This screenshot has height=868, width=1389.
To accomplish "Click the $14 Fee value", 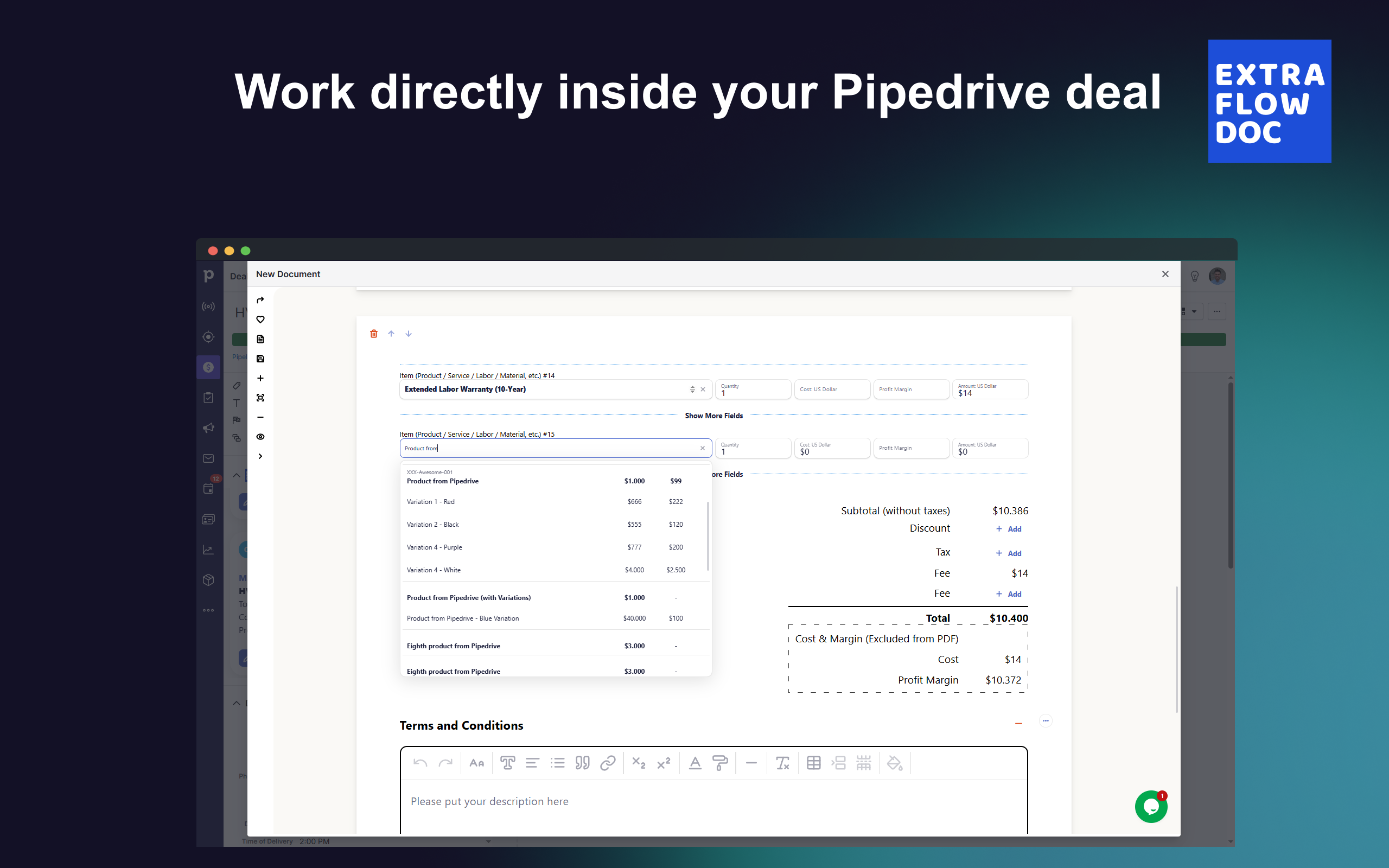I will pos(1020,573).
